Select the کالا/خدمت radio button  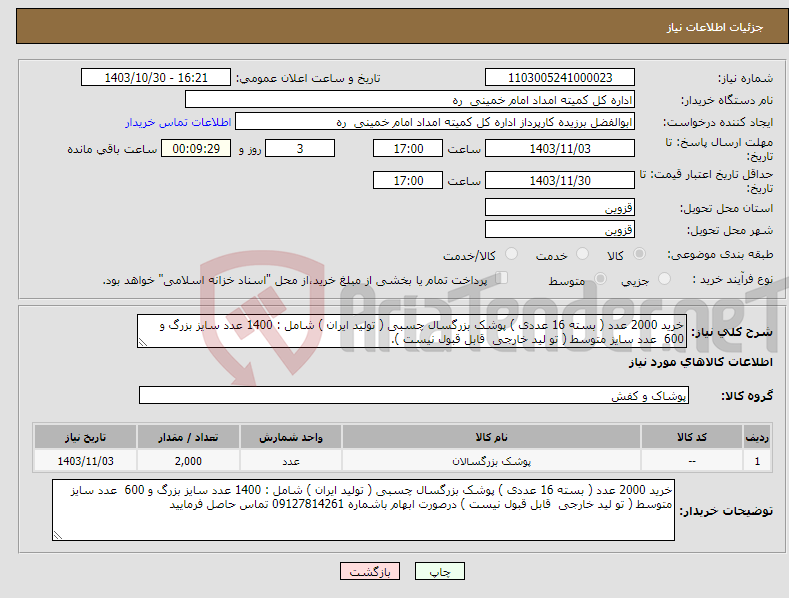click(511, 254)
